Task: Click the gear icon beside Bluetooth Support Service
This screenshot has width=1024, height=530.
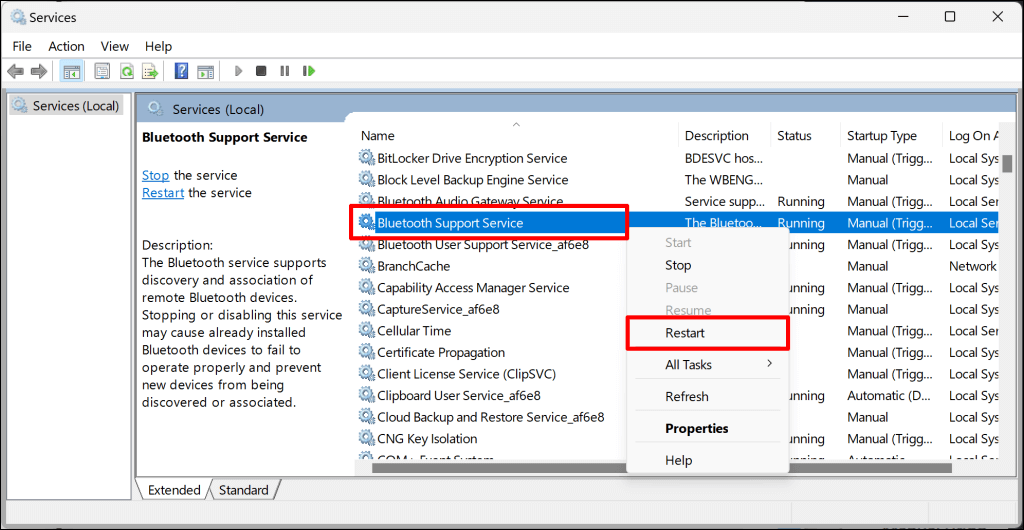Action: point(366,223)
